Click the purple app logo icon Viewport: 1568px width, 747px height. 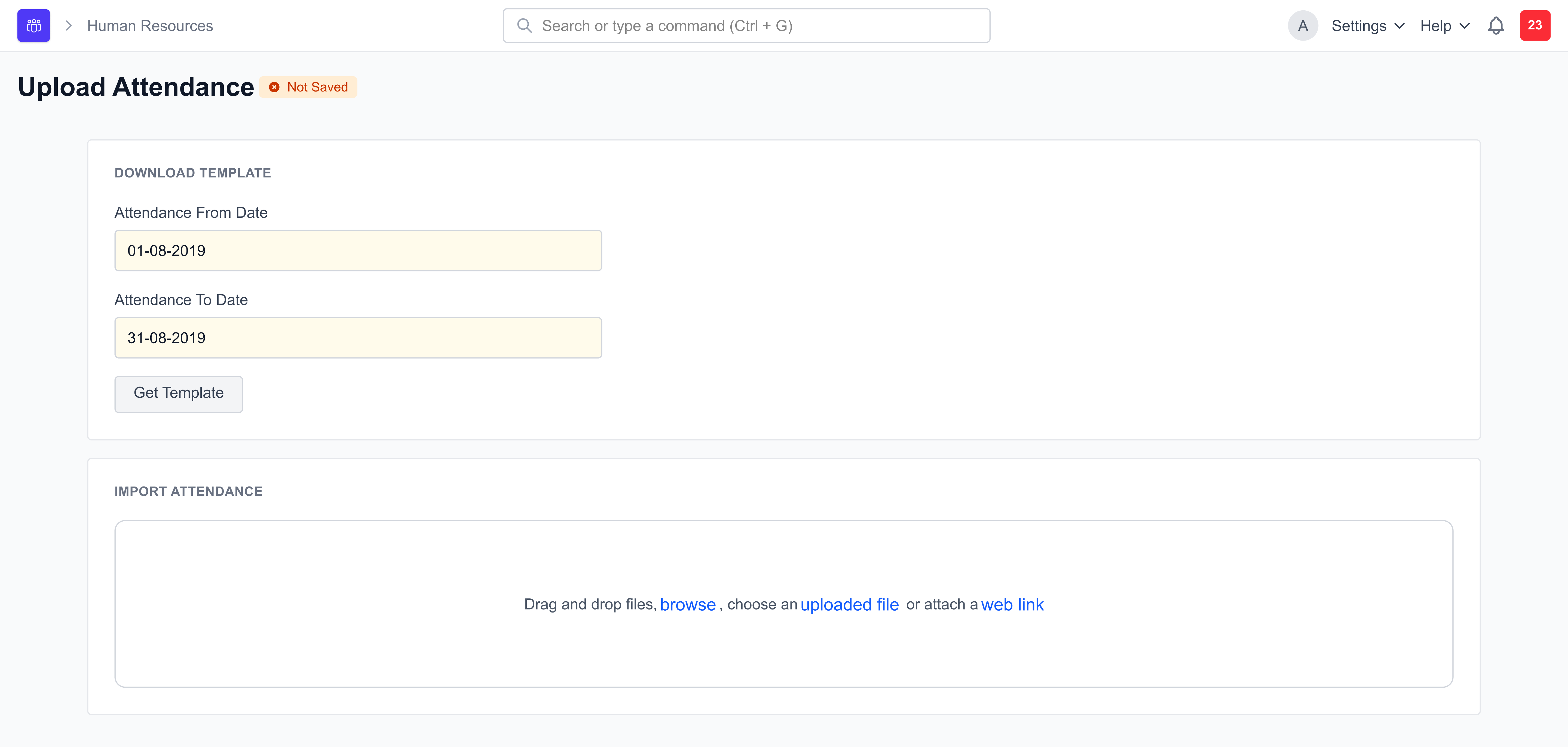pyautogui.click(x=33, y=25)
